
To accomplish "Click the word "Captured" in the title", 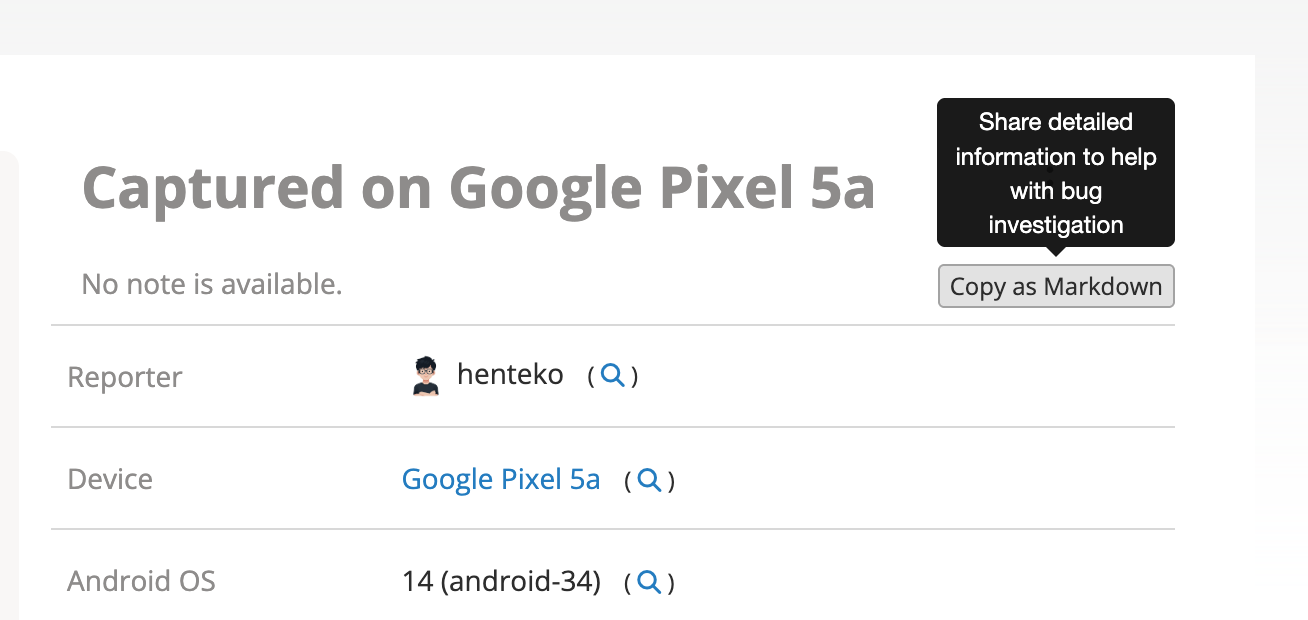I will coord(212,188).
